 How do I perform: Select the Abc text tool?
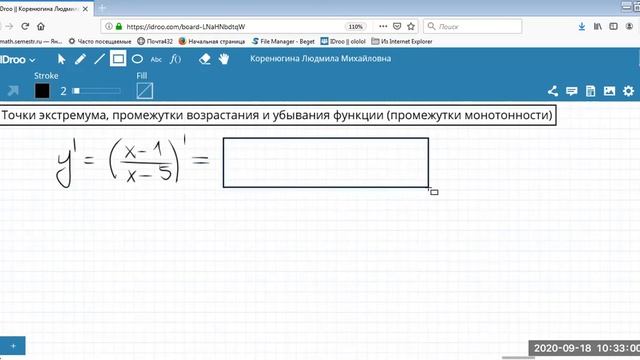coord(156,60)
